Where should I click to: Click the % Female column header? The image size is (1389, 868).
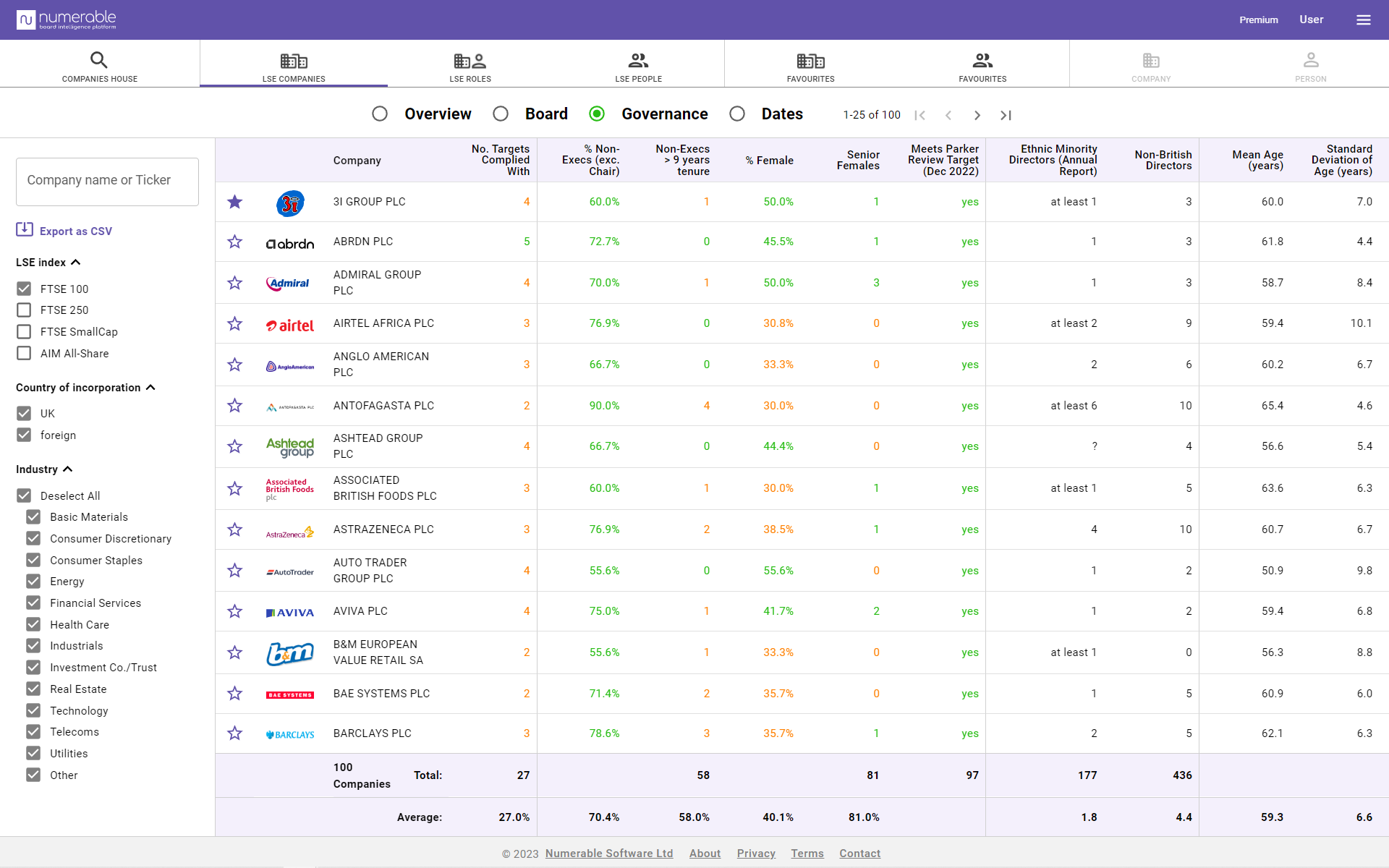coord(770,161)
